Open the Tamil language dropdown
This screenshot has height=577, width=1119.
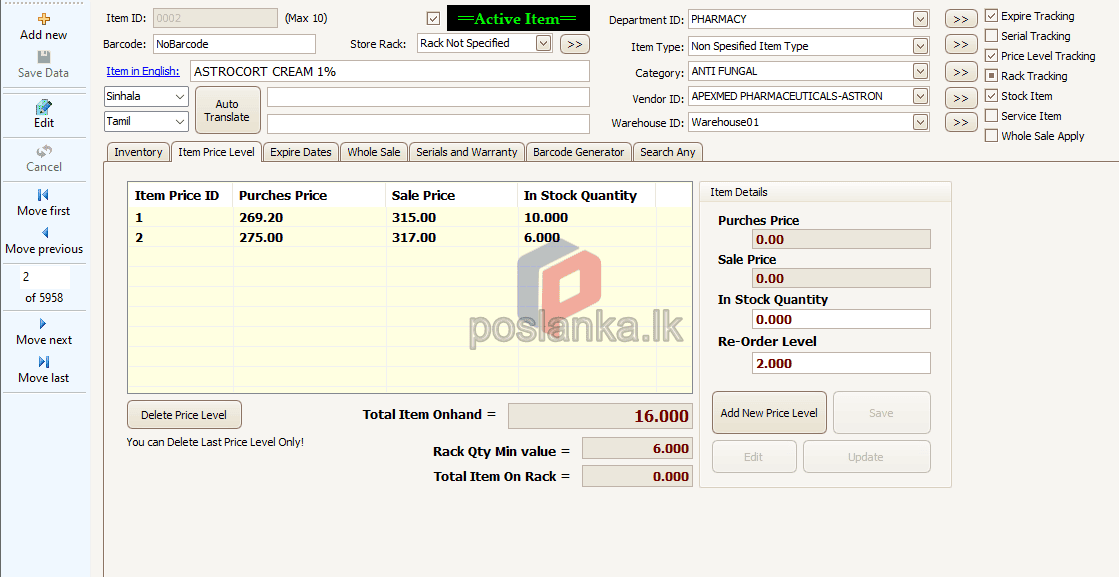(x=146, y=121)
